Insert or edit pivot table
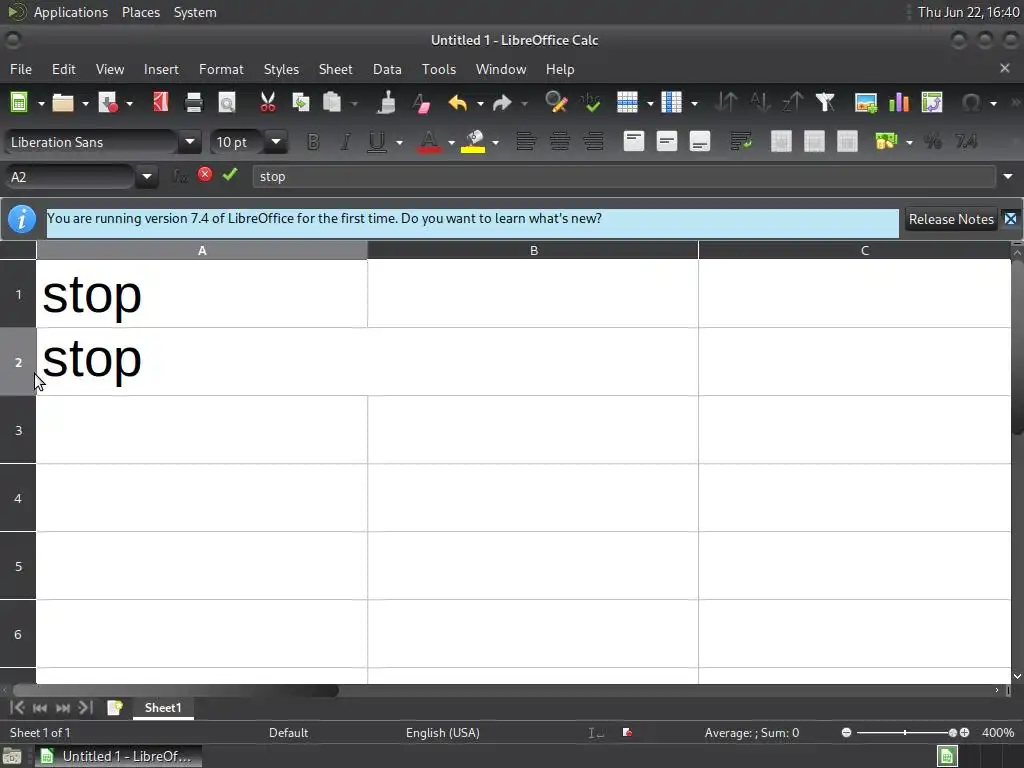Viewport: 1024px width, 768px height. 932,103
